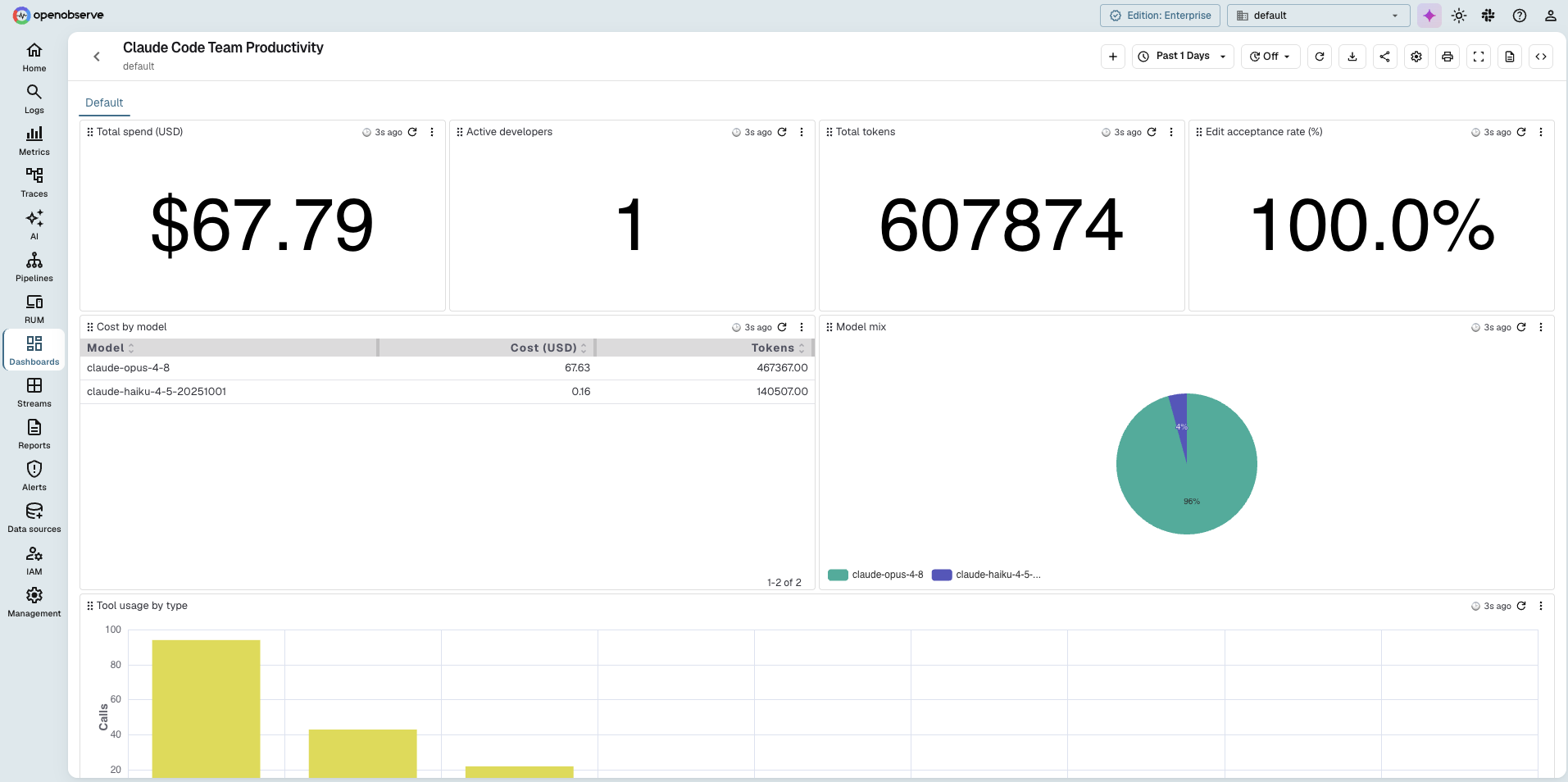Download the dashboard using export icon
Image resolution: width=1568 pixels, height=782 pixels.
click(1352, 57)
